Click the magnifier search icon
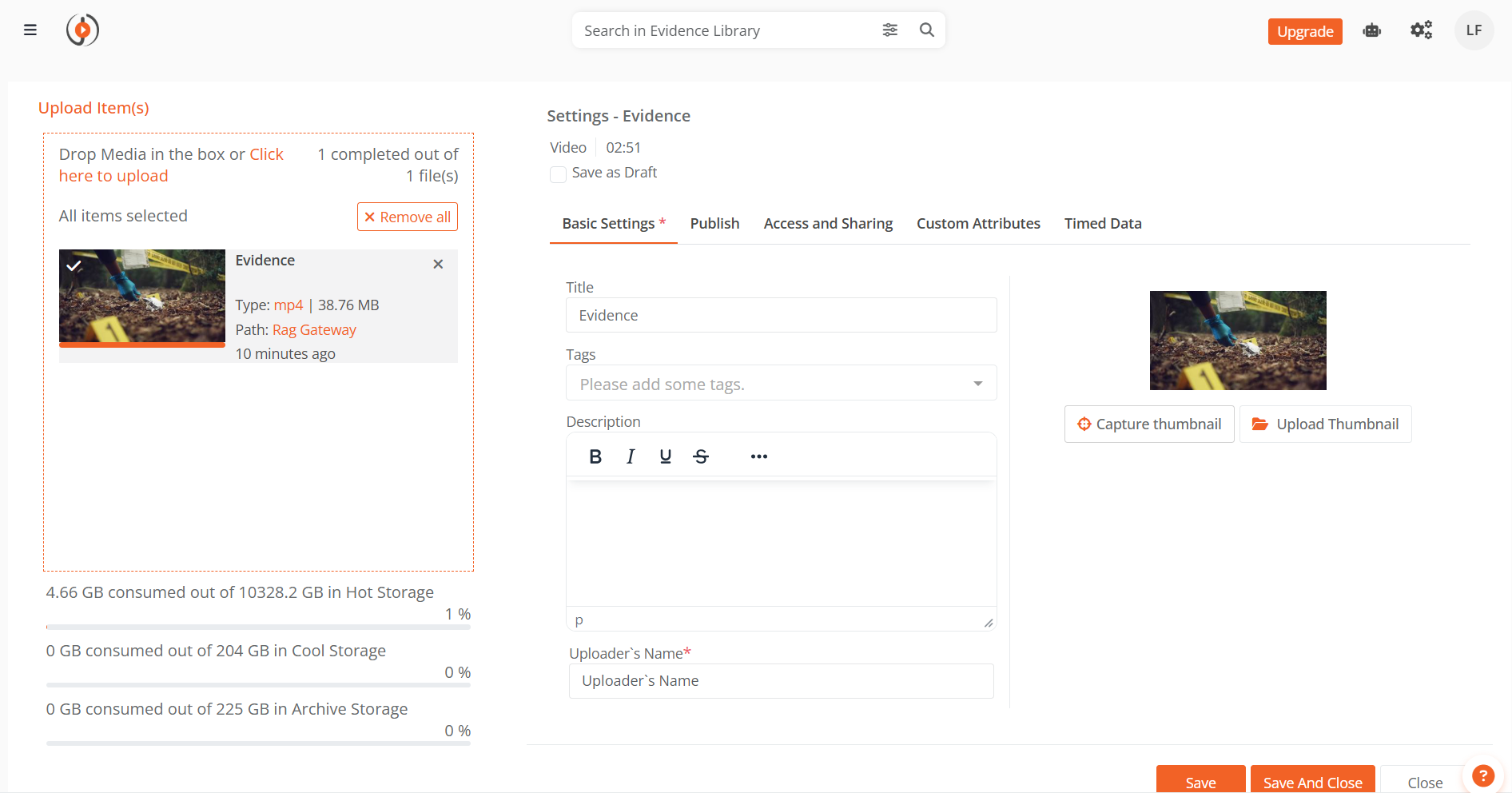 pyautogui.click(x=926, y=30)
